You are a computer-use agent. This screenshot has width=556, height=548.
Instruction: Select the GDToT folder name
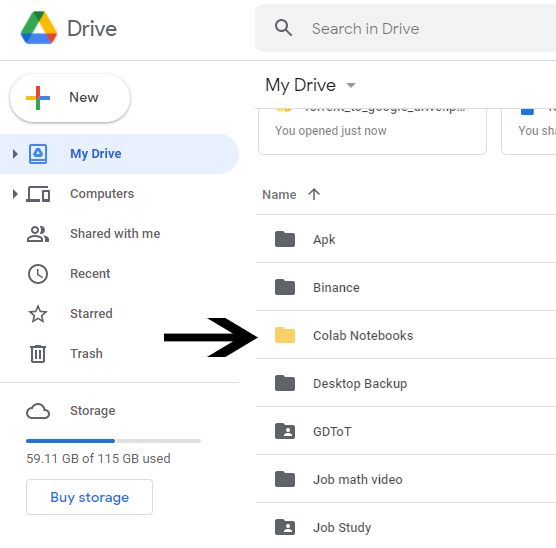(332, 431)
